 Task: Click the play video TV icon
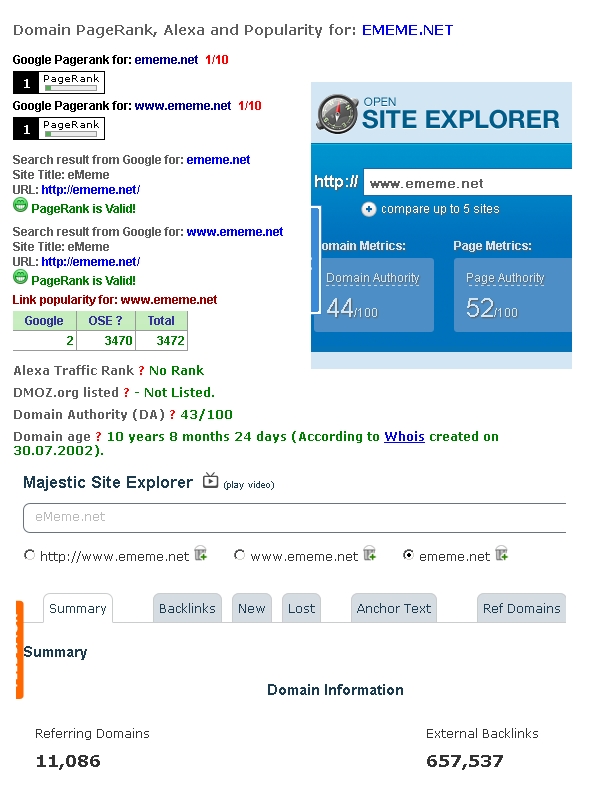[210, 480]
